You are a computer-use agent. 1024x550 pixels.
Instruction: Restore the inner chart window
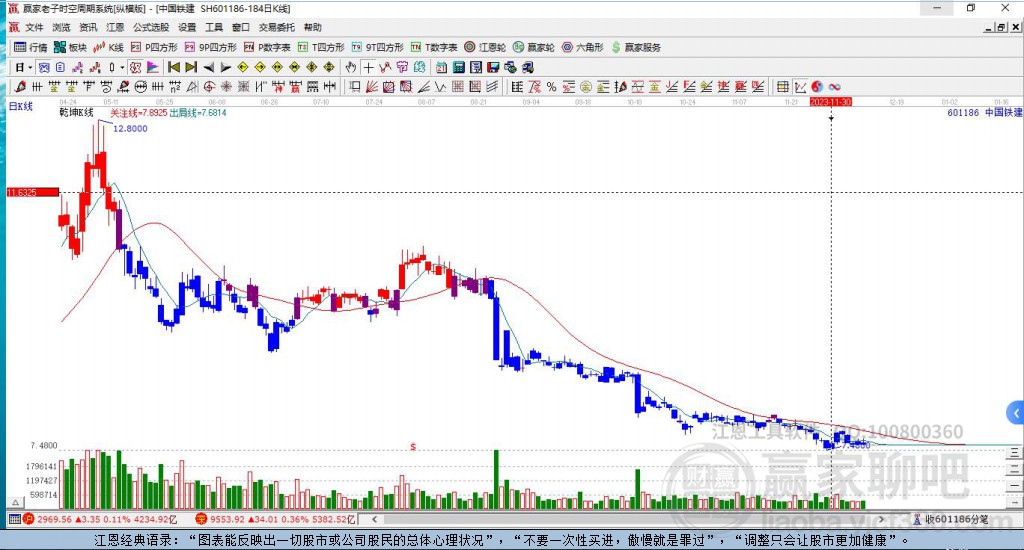tap(1000, 27)
